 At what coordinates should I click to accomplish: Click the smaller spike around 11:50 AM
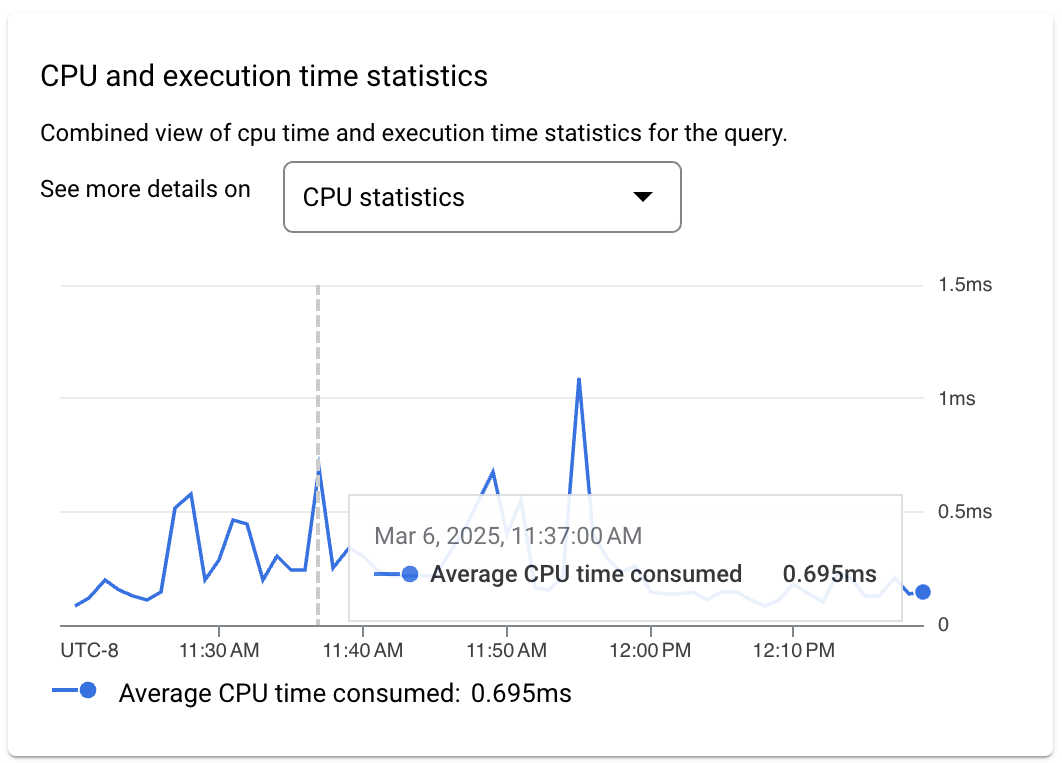(x=491, y=470)
